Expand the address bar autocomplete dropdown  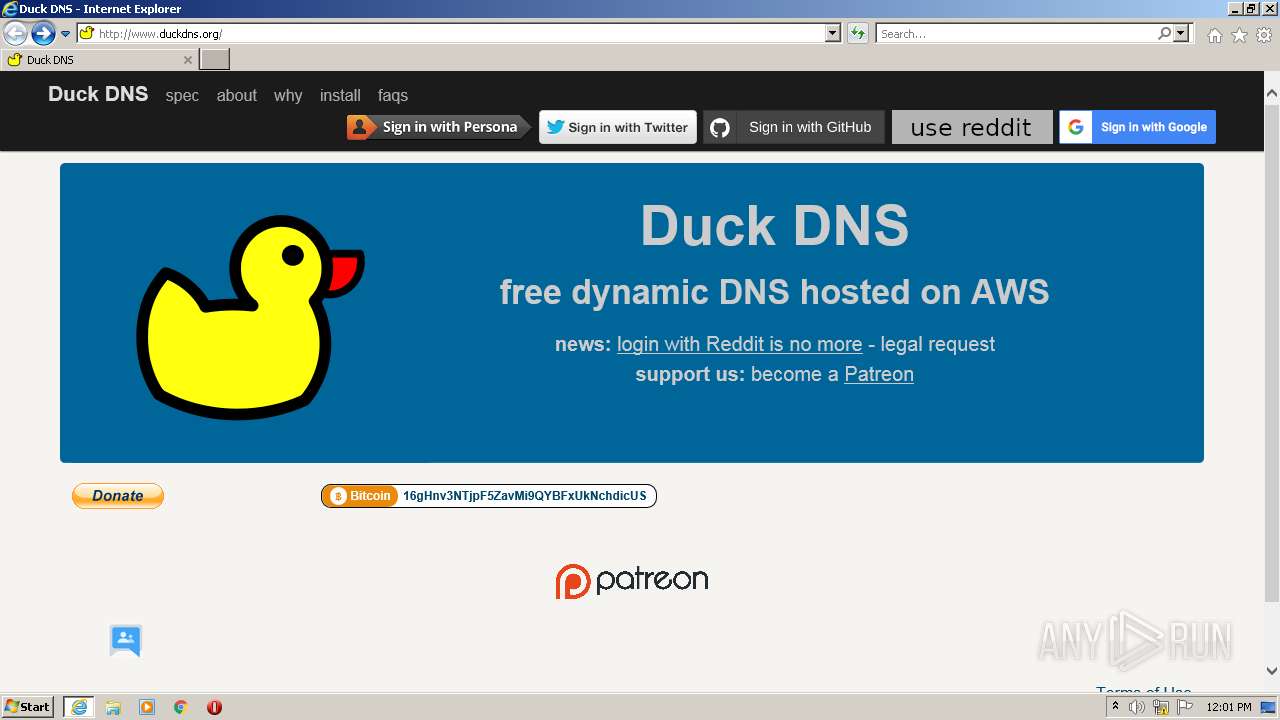(x=833, y=34)
